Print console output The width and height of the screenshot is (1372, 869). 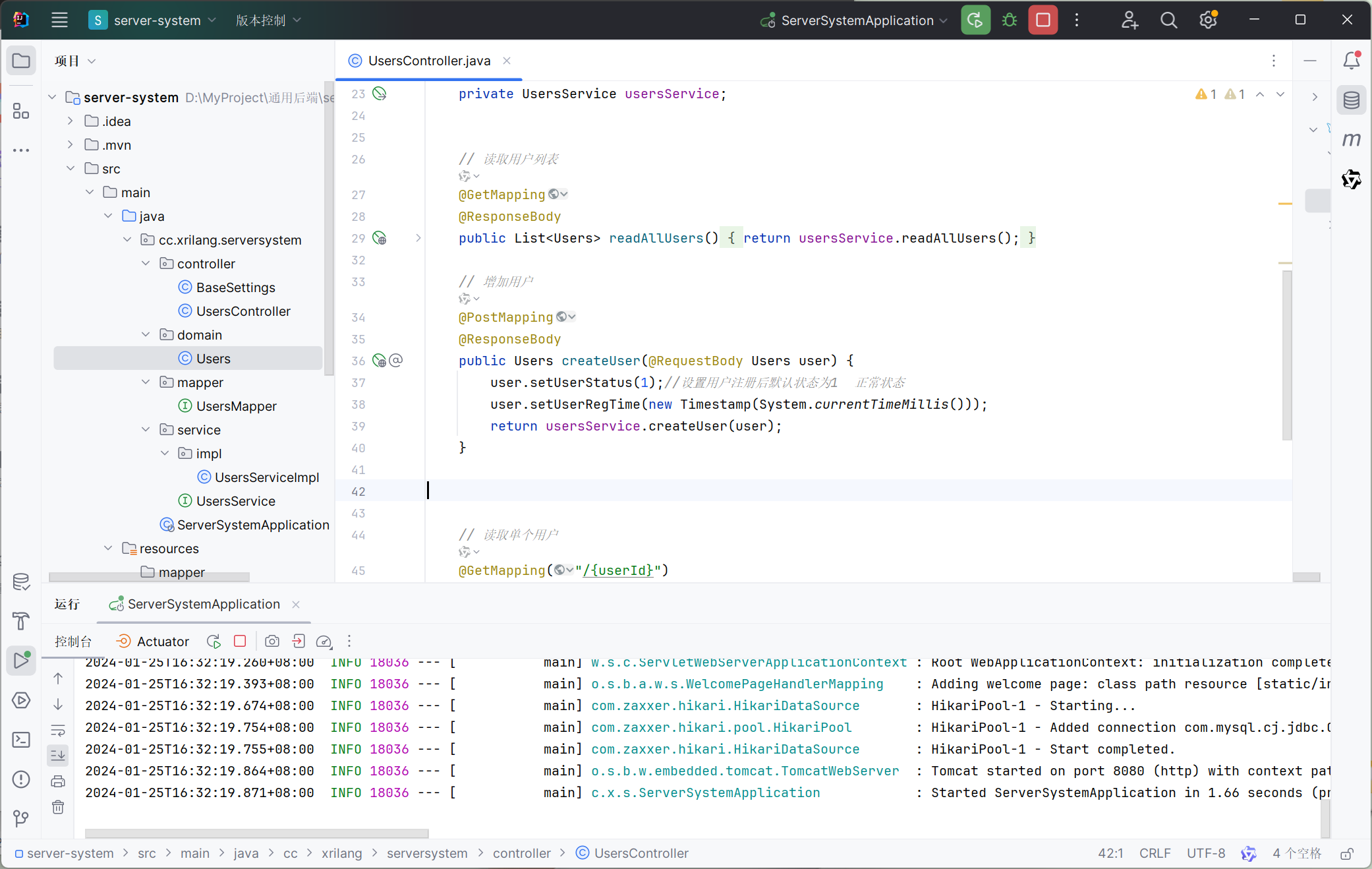click(x=58, y=781)
